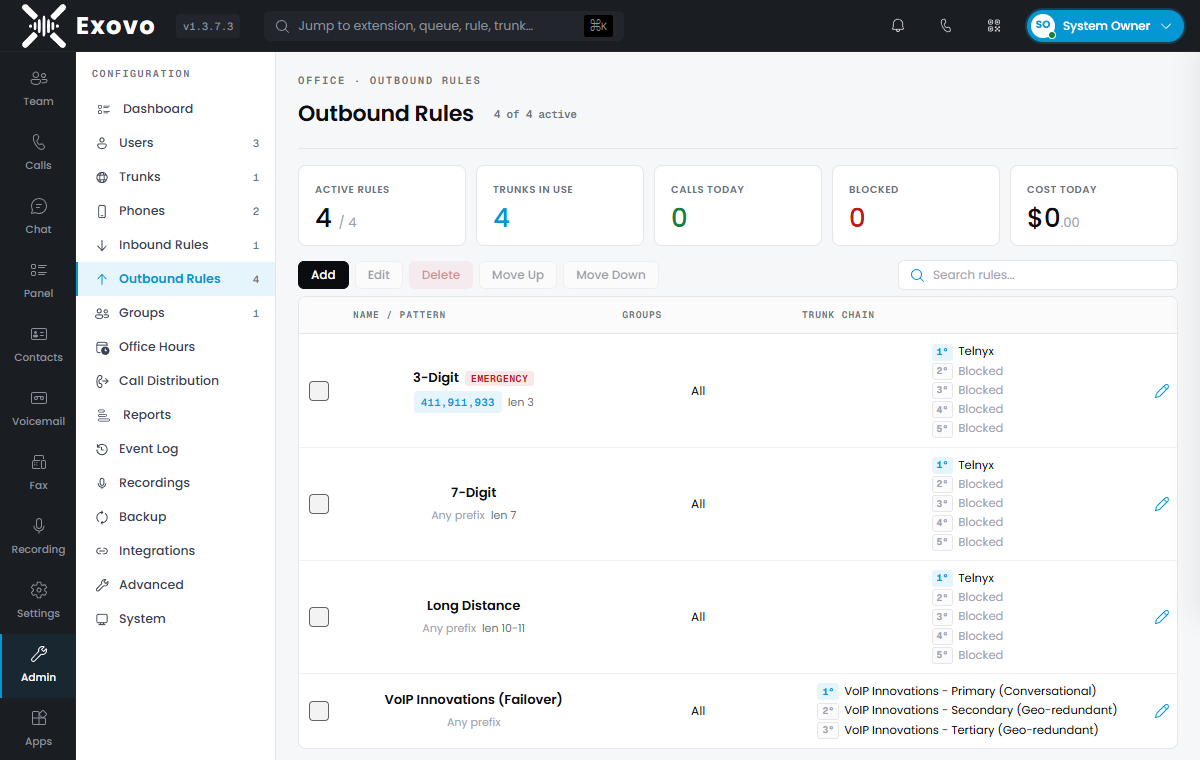Select the 7-Digit rule checkbox
The width and height of the screenshot is (1200, 760).
click(319, 504)
